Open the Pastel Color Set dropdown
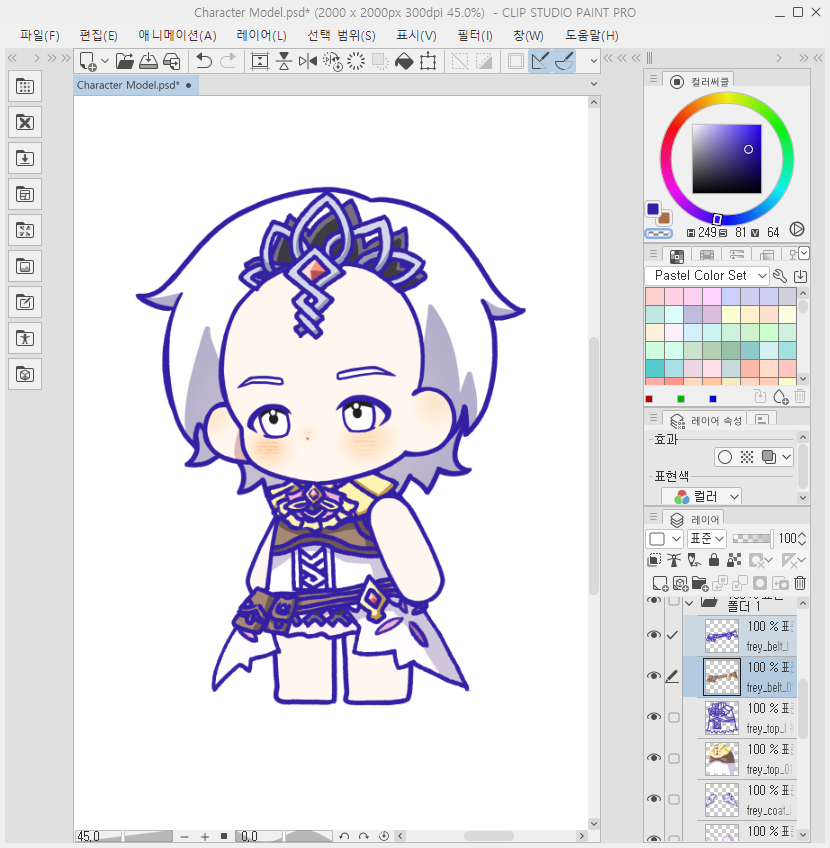Viewport: 830px width, 848px height. tap(707, 276)
